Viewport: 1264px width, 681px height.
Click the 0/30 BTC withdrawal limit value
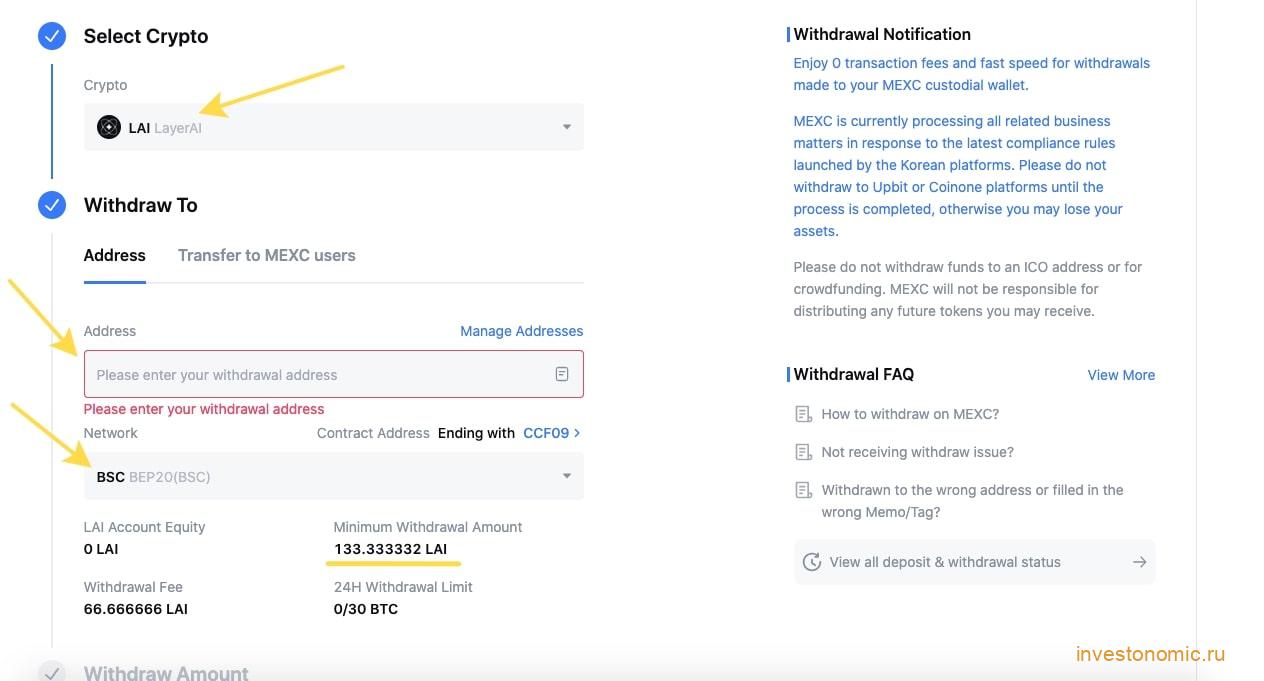(366, 609)
